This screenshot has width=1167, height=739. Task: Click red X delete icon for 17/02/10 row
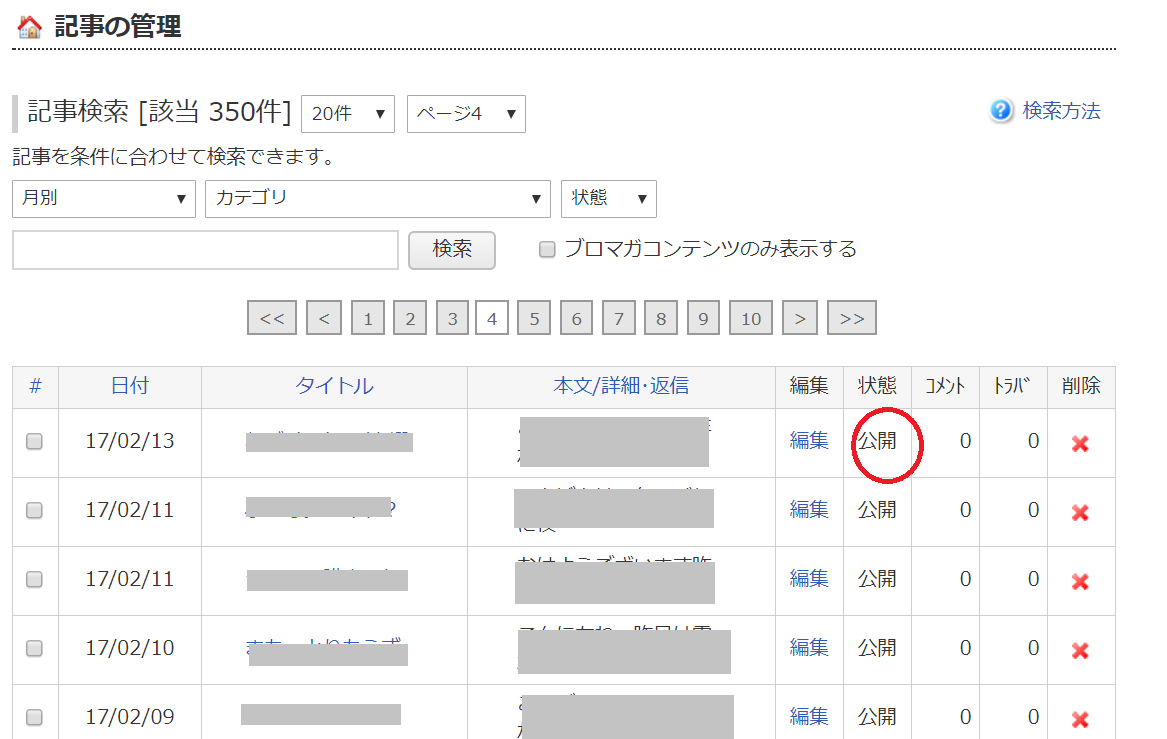point(1080,650)
